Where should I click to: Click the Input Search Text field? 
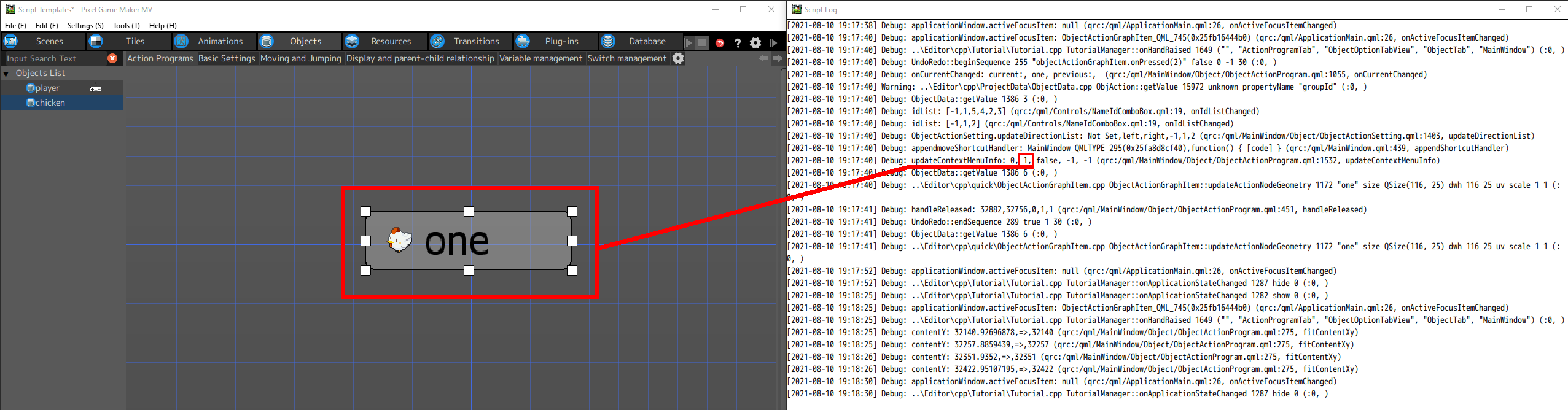coord(54,58)
